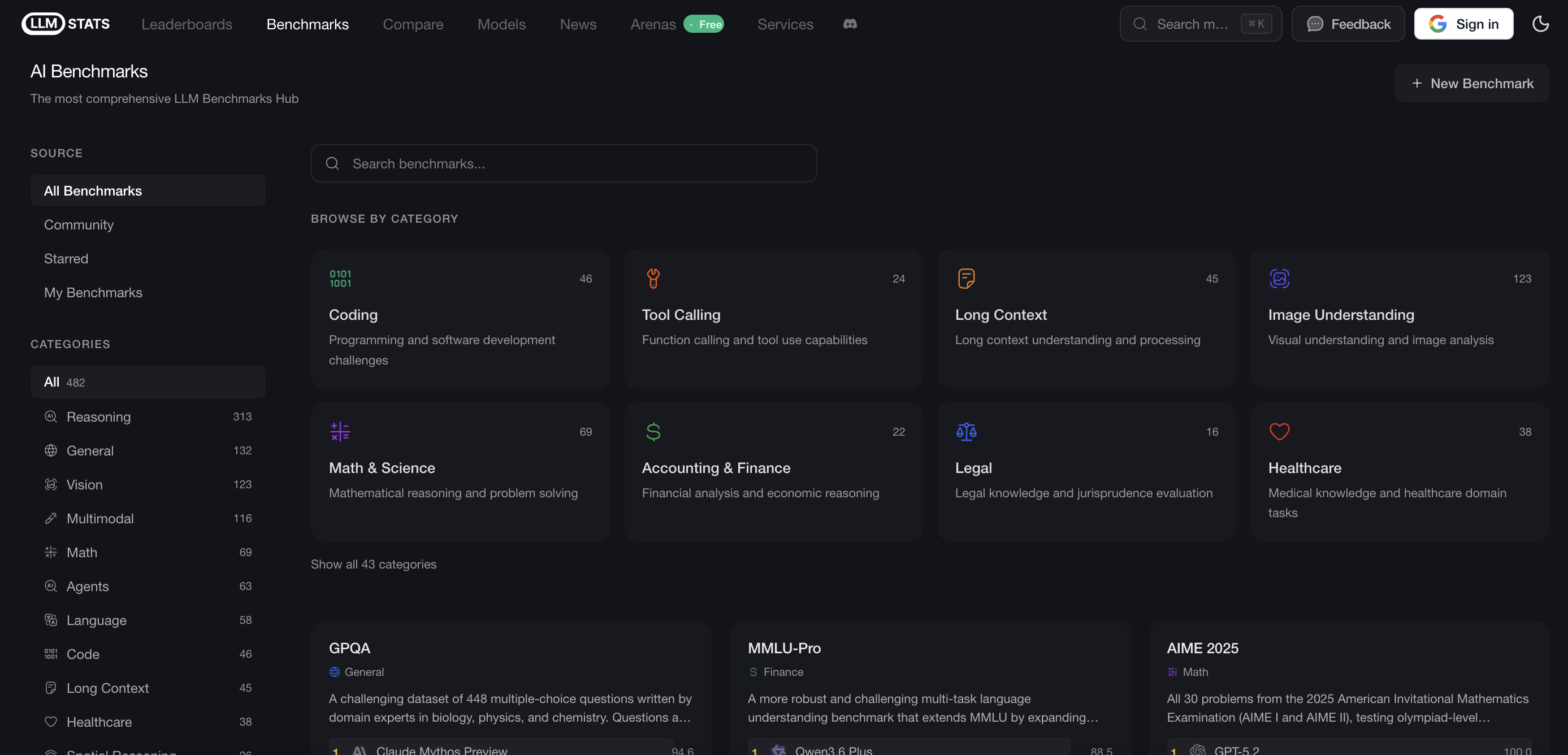Expand Show all 43 categories

[x=374, y=564]
